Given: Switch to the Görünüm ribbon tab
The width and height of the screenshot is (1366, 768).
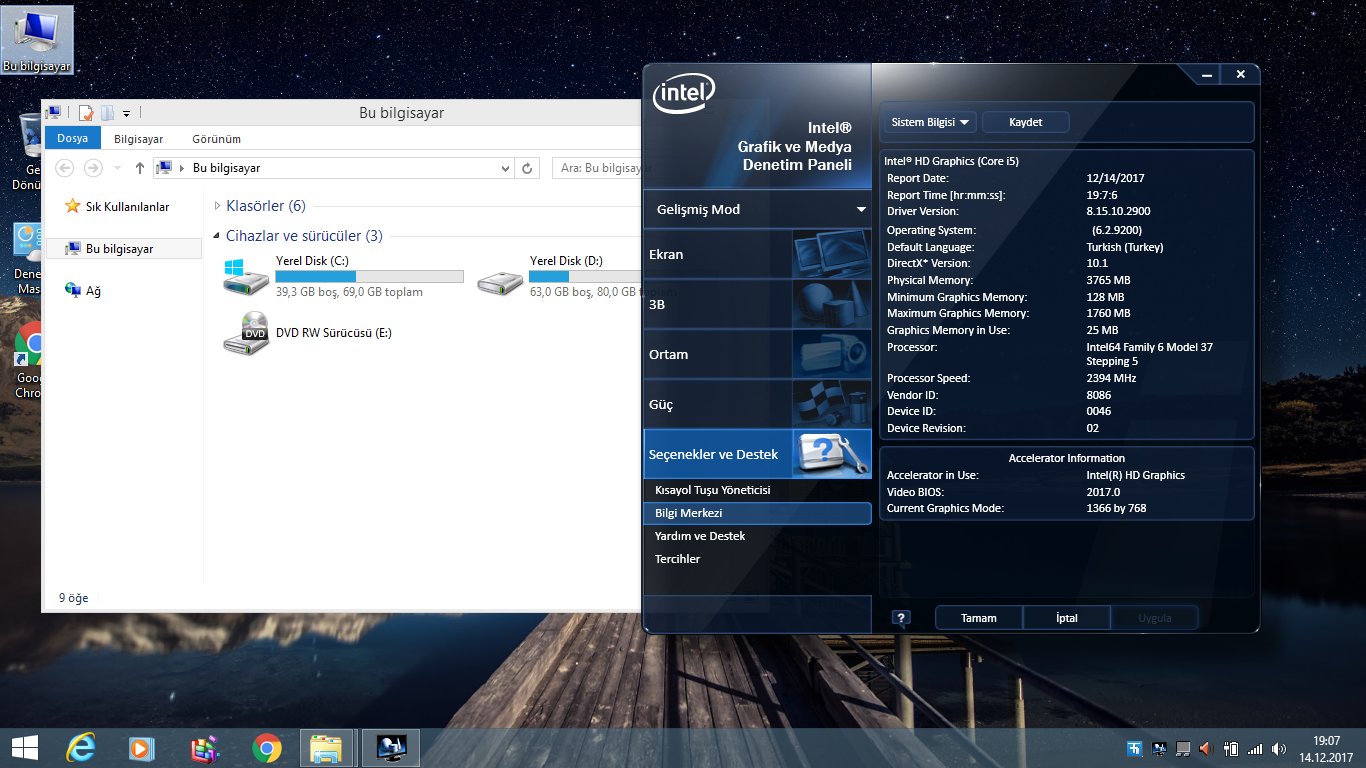Looking at the screenshot, I should (216, 139).
